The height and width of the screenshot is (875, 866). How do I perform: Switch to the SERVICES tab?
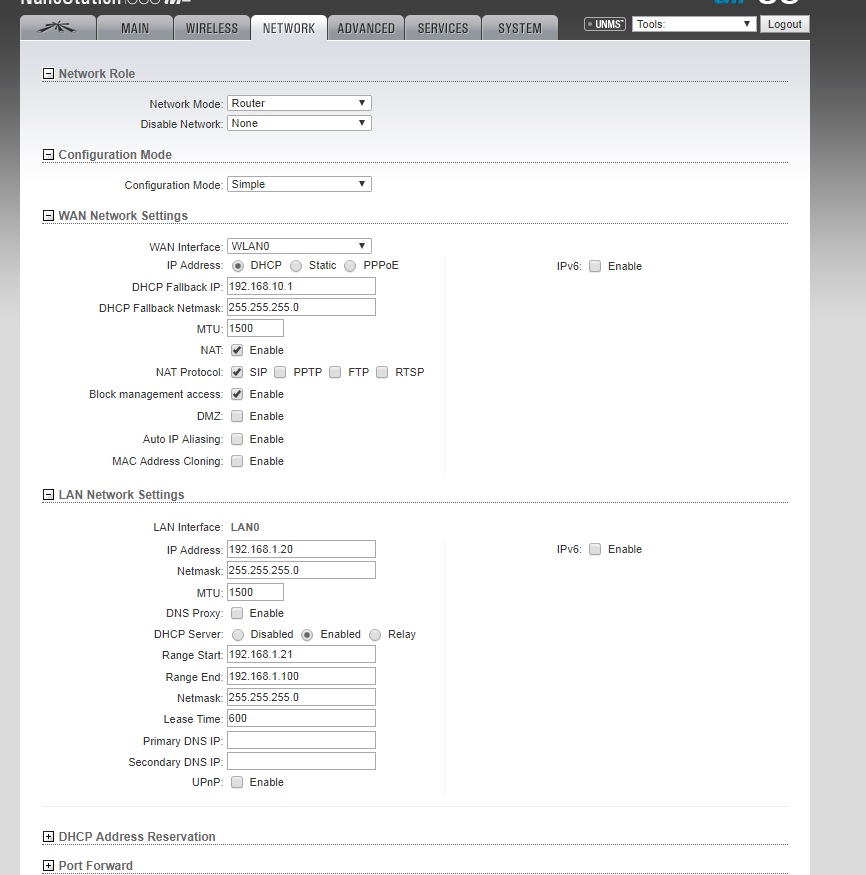pos(442,28)
